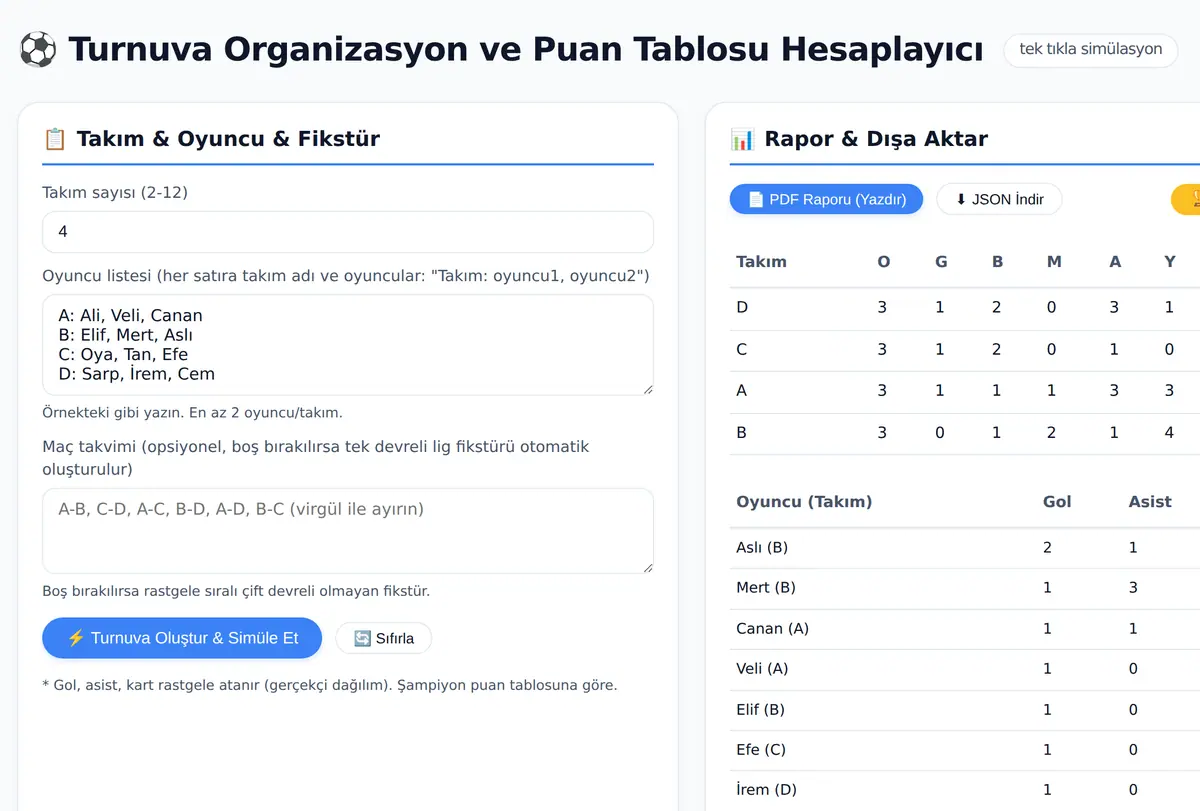Click inside the Maç takvimi textarea
This screenshot has height=811, width=1200.
pyautogui.click(x=348, y=531)
